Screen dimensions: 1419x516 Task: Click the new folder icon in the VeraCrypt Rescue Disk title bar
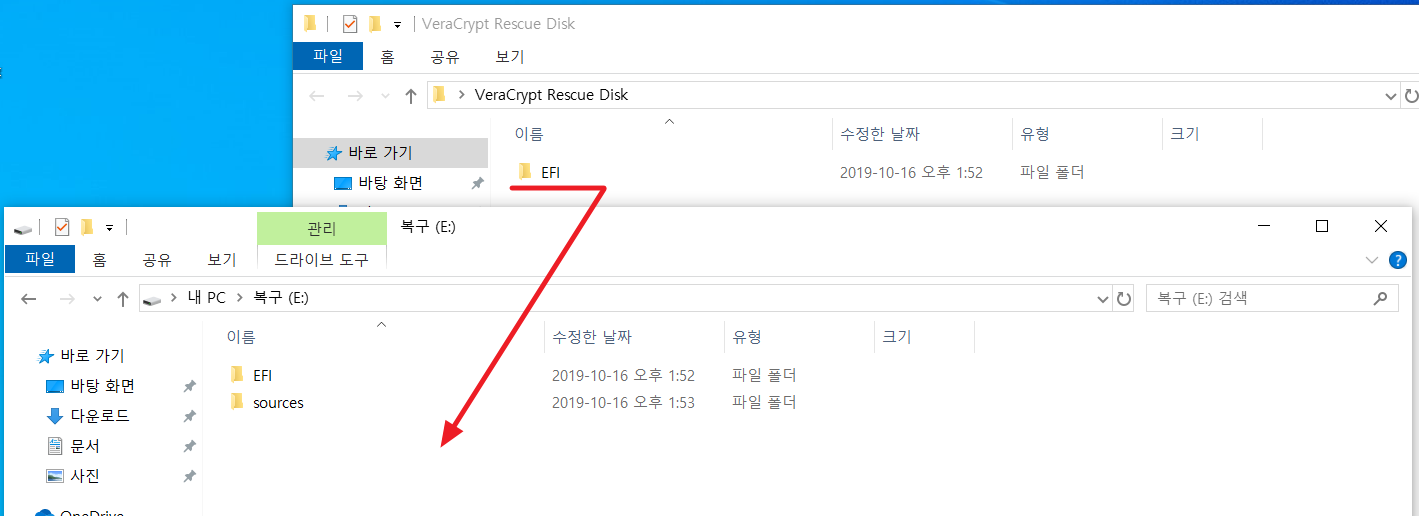375,23
